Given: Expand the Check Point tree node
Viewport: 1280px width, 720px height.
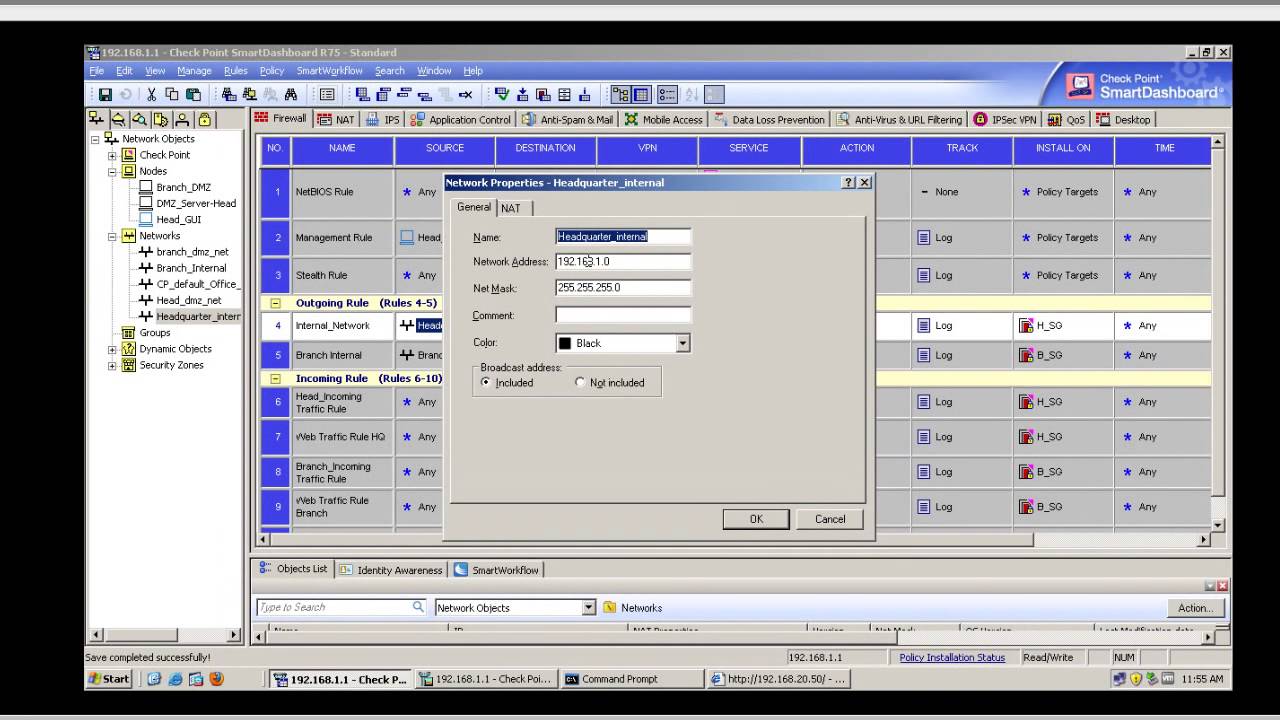Looking at the screenshot, I should coord(112,155).
